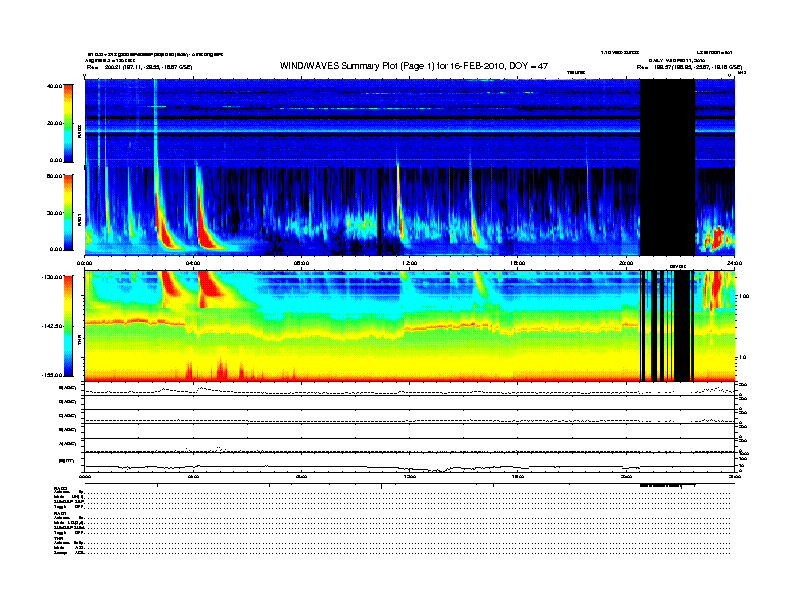
Task: Click the 04:00 tick label under RAD1 spectrogram
Action: [x=193, y=263]
